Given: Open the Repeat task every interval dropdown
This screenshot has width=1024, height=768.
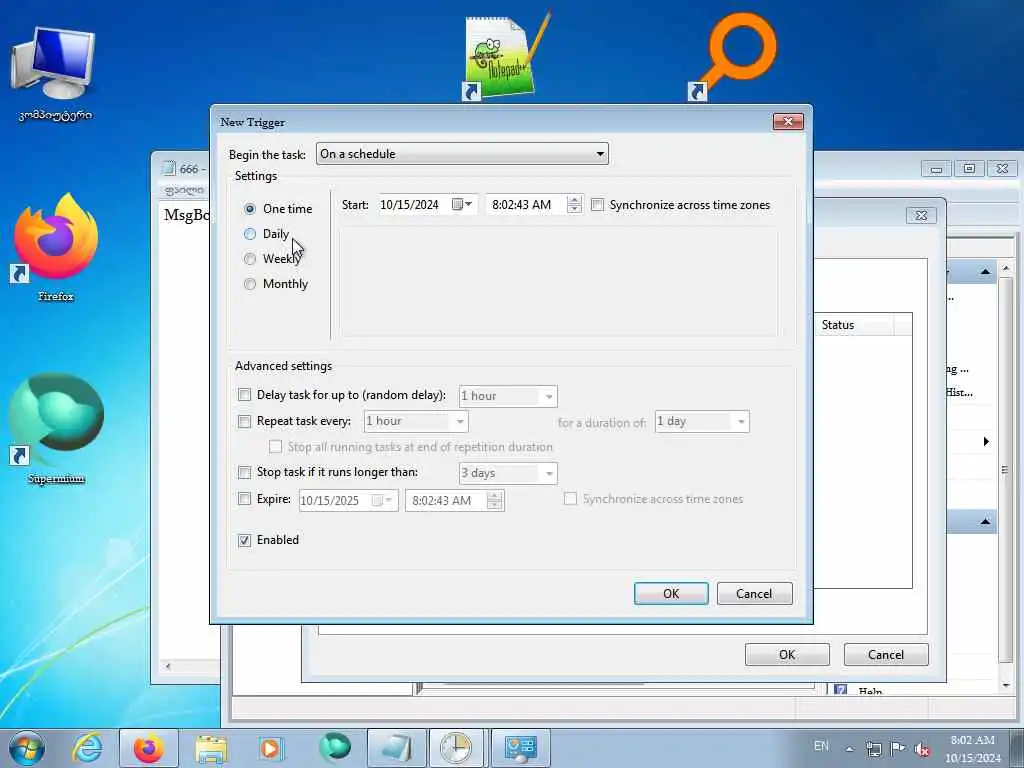Looking at the screenshot, I should point(416,421).
